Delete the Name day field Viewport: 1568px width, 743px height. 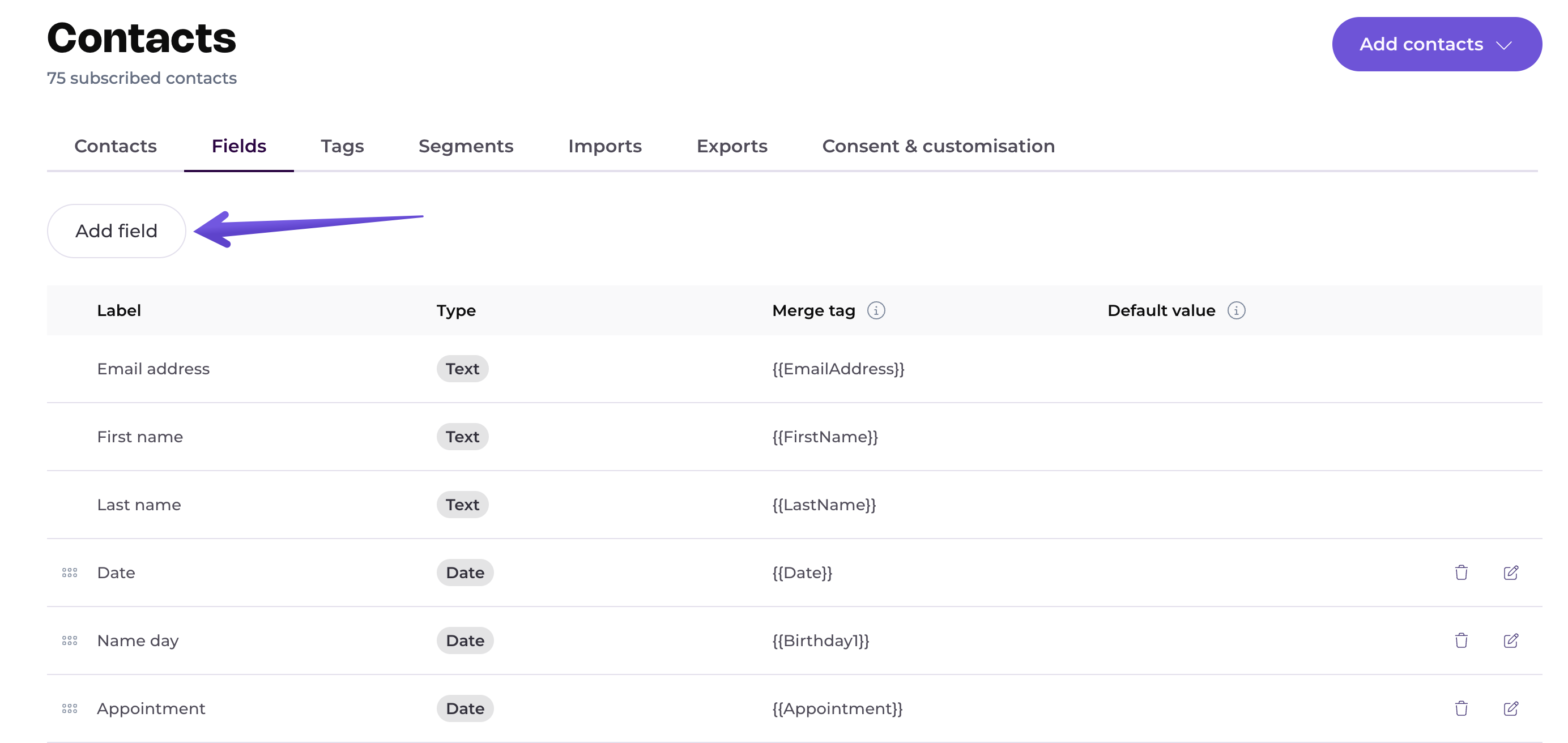coord(1461,640)
